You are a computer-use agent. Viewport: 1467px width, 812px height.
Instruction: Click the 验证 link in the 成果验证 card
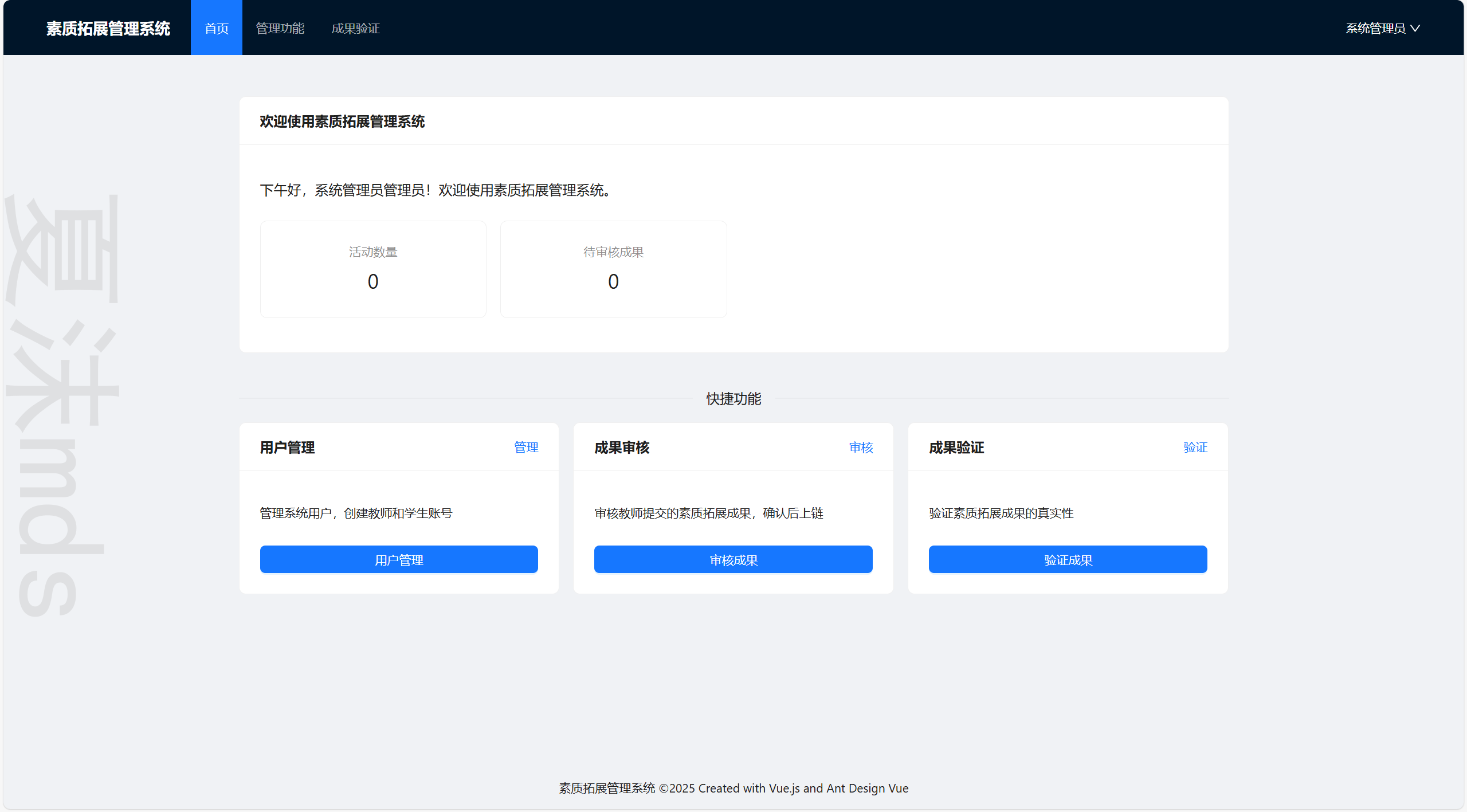[x=1195, y=447]
